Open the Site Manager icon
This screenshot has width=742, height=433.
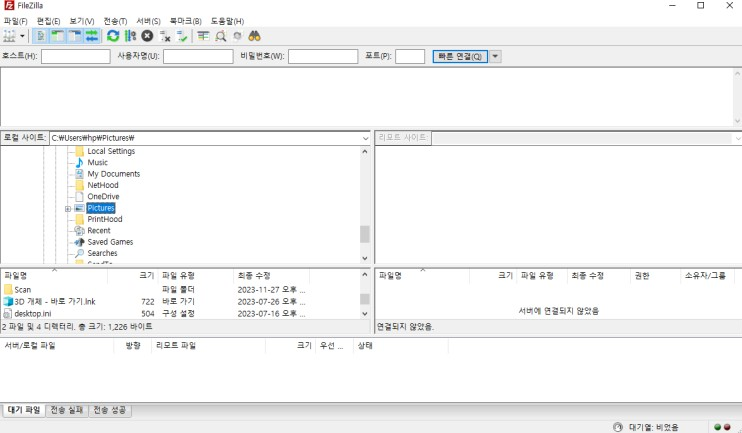[9, 36]
